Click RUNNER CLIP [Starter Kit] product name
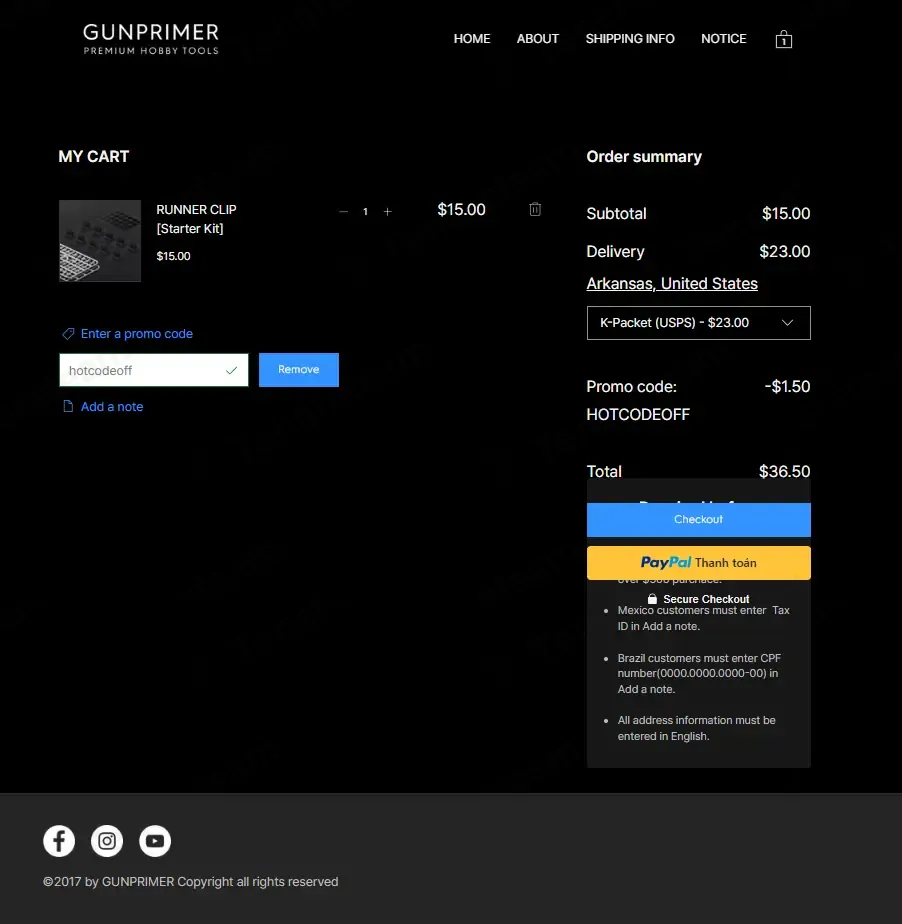902x924 pixels. [196, 219]
